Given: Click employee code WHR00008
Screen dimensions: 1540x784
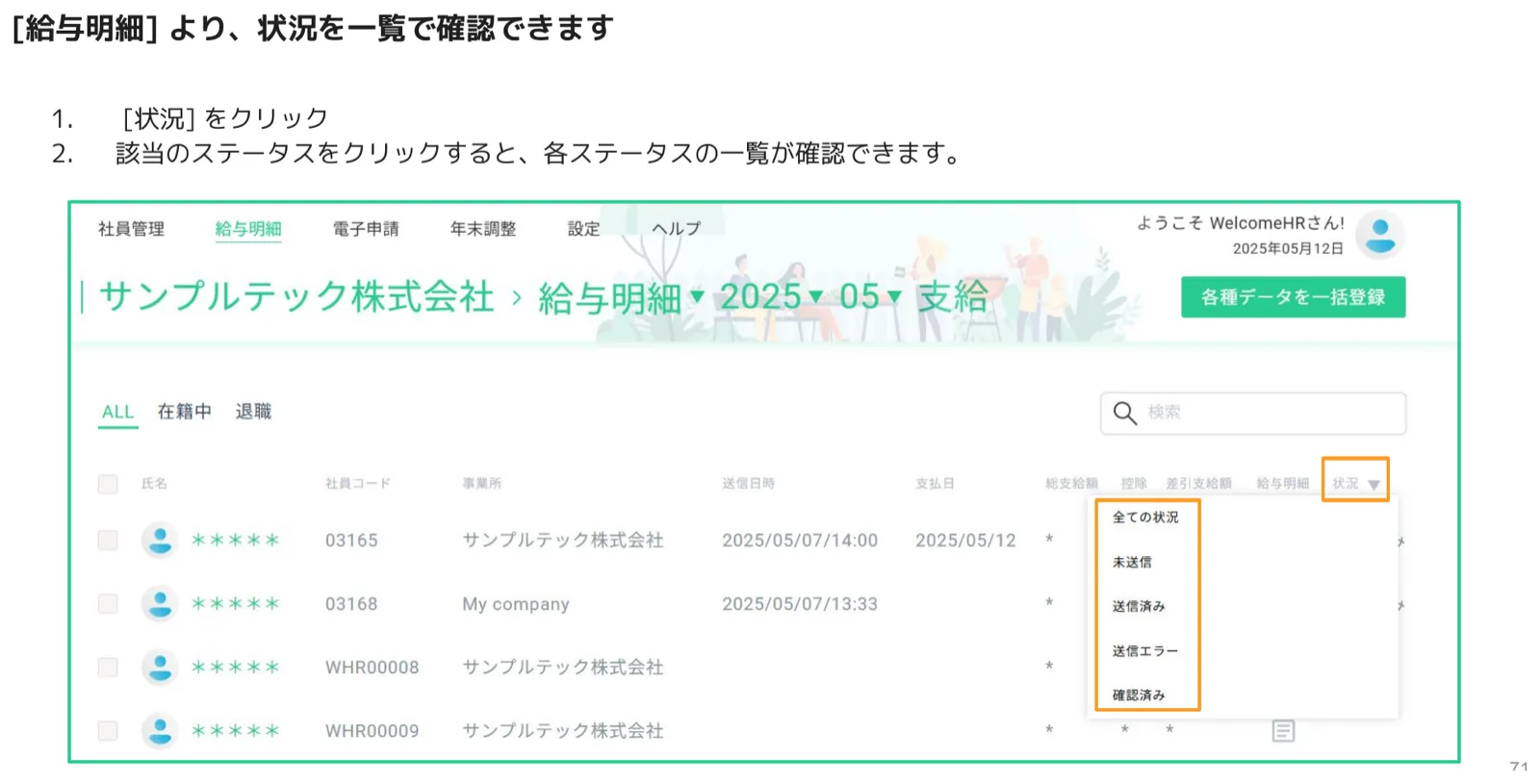Looking at the screenshot, I should pos(372,668).
